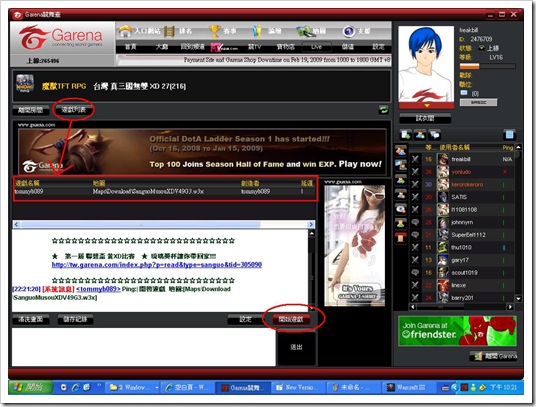Click the 遊戲列表 game list button
The image size is (536, 407).
73,110
